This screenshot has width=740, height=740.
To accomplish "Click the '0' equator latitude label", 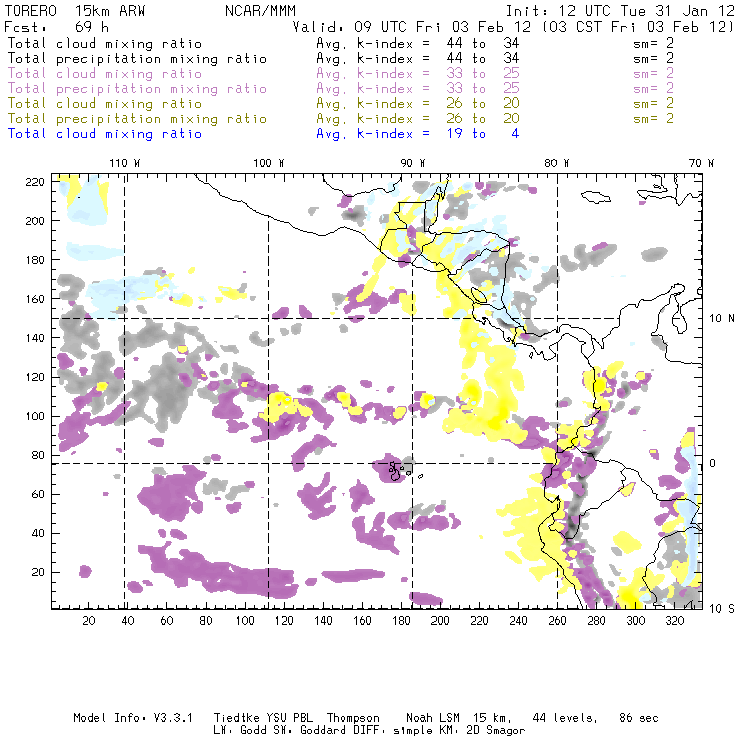I will [713, 463].
